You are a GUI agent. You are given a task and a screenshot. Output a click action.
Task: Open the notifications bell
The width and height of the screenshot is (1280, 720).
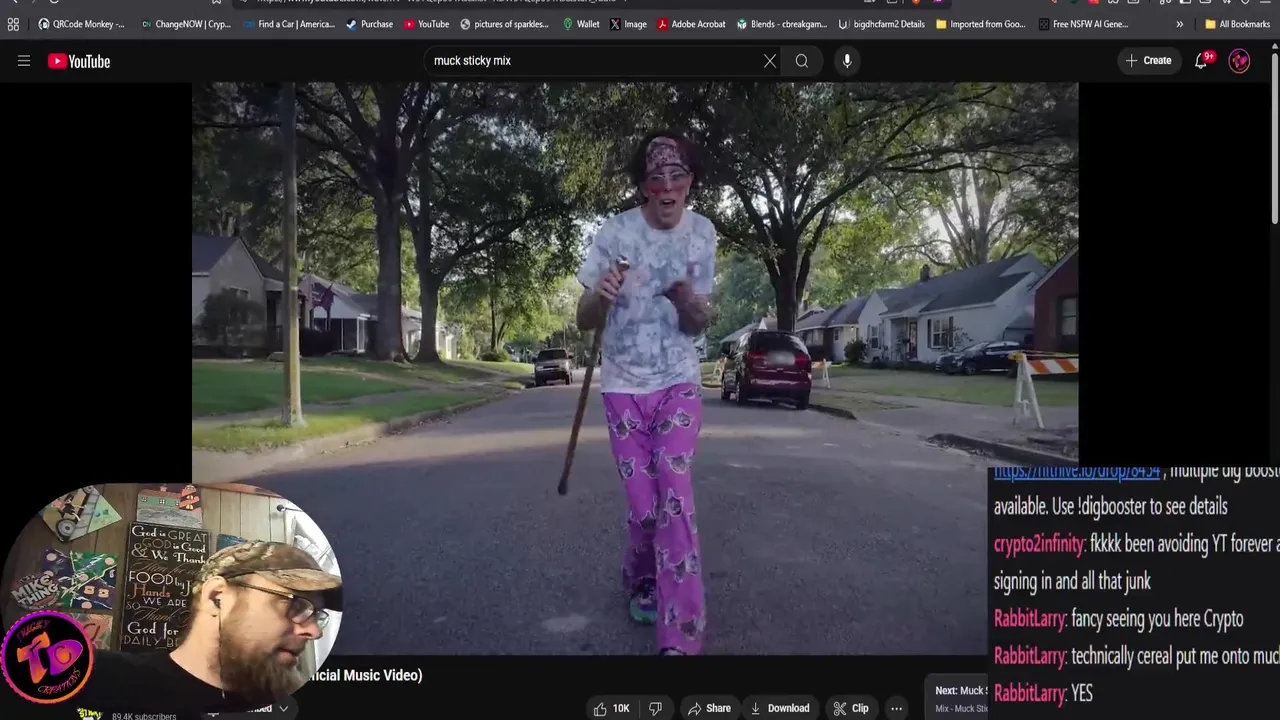[x=1202, y=61]
